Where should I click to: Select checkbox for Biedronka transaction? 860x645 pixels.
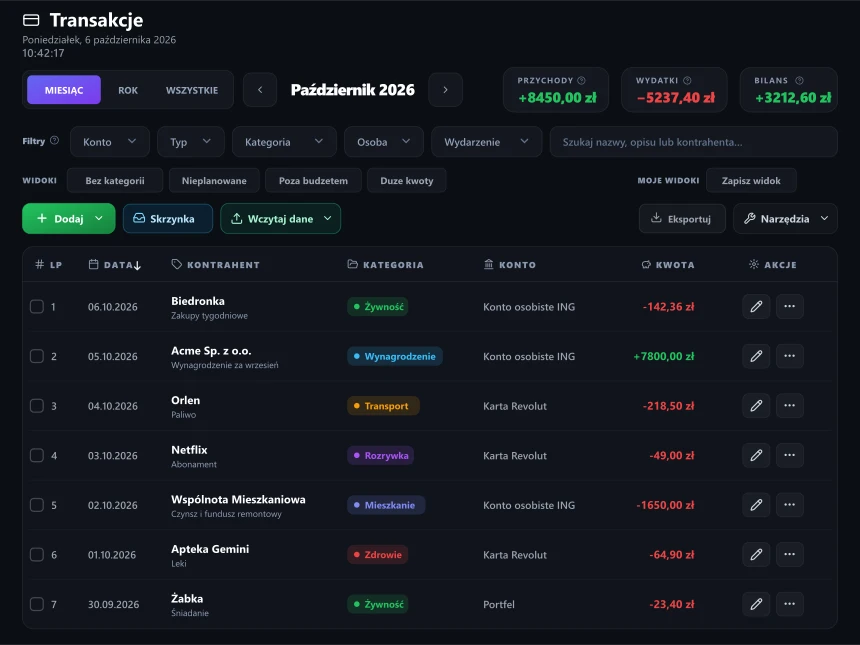[37, 307]
